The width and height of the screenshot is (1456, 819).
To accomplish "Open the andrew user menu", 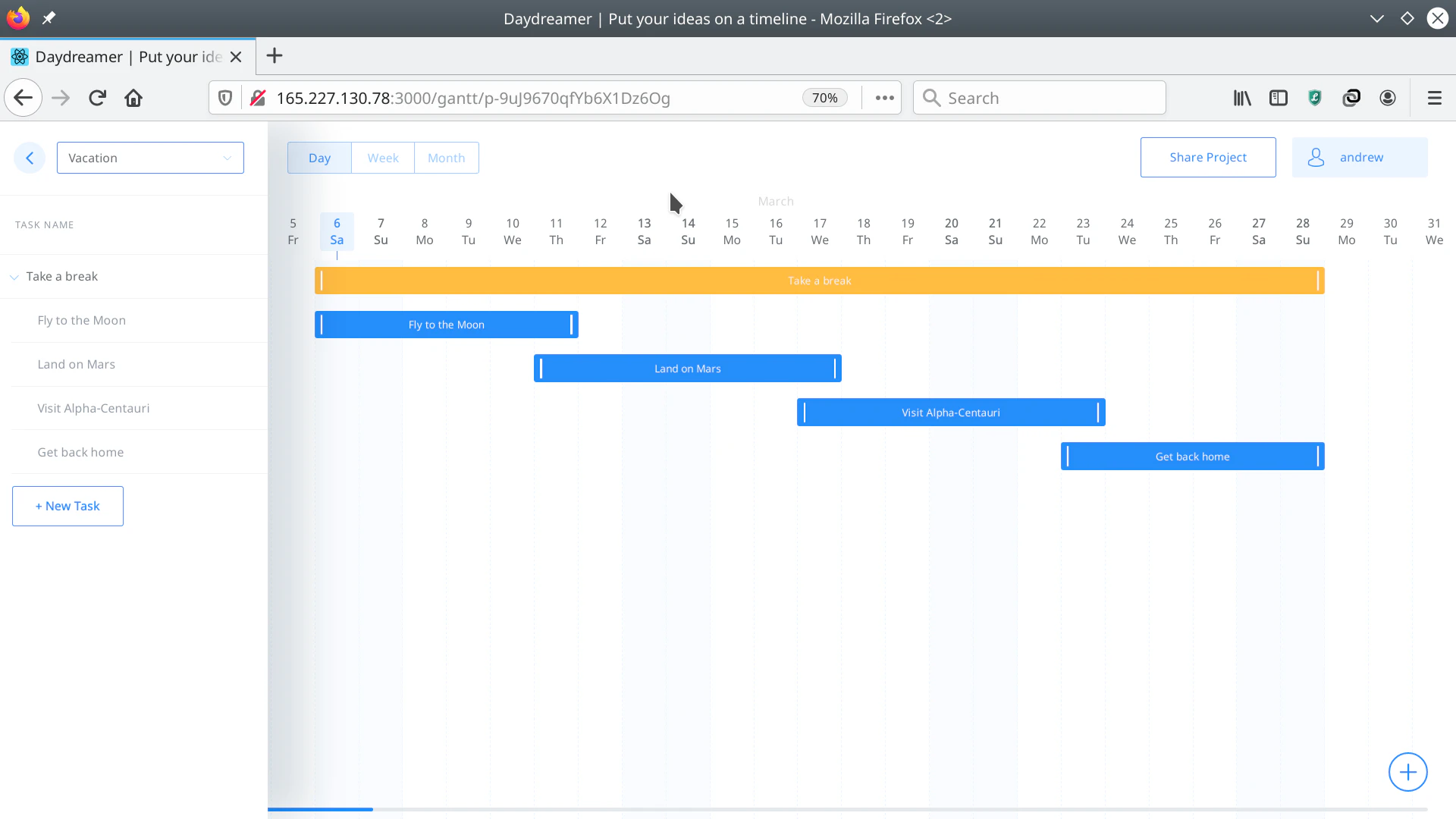I will coord(1359,157).
